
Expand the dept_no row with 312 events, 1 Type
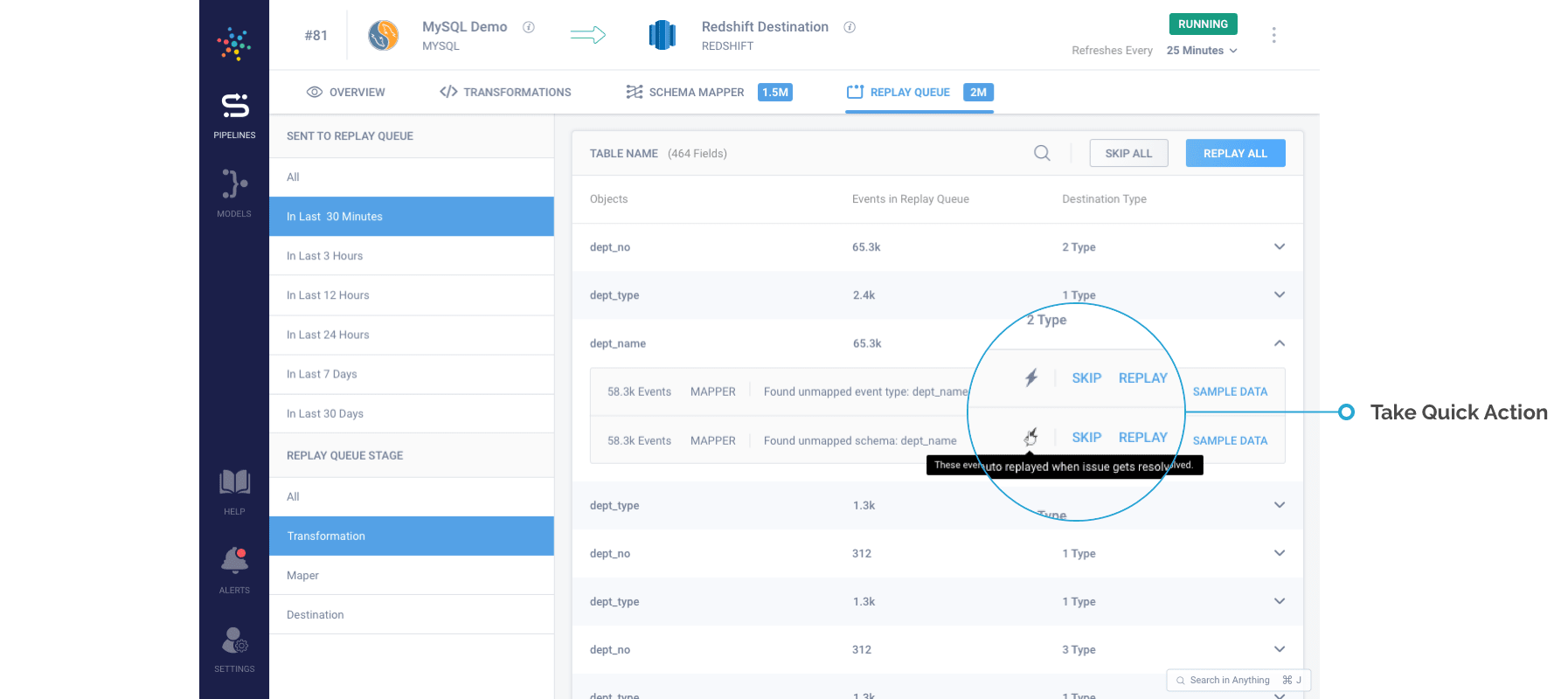tap(1280, 553)
